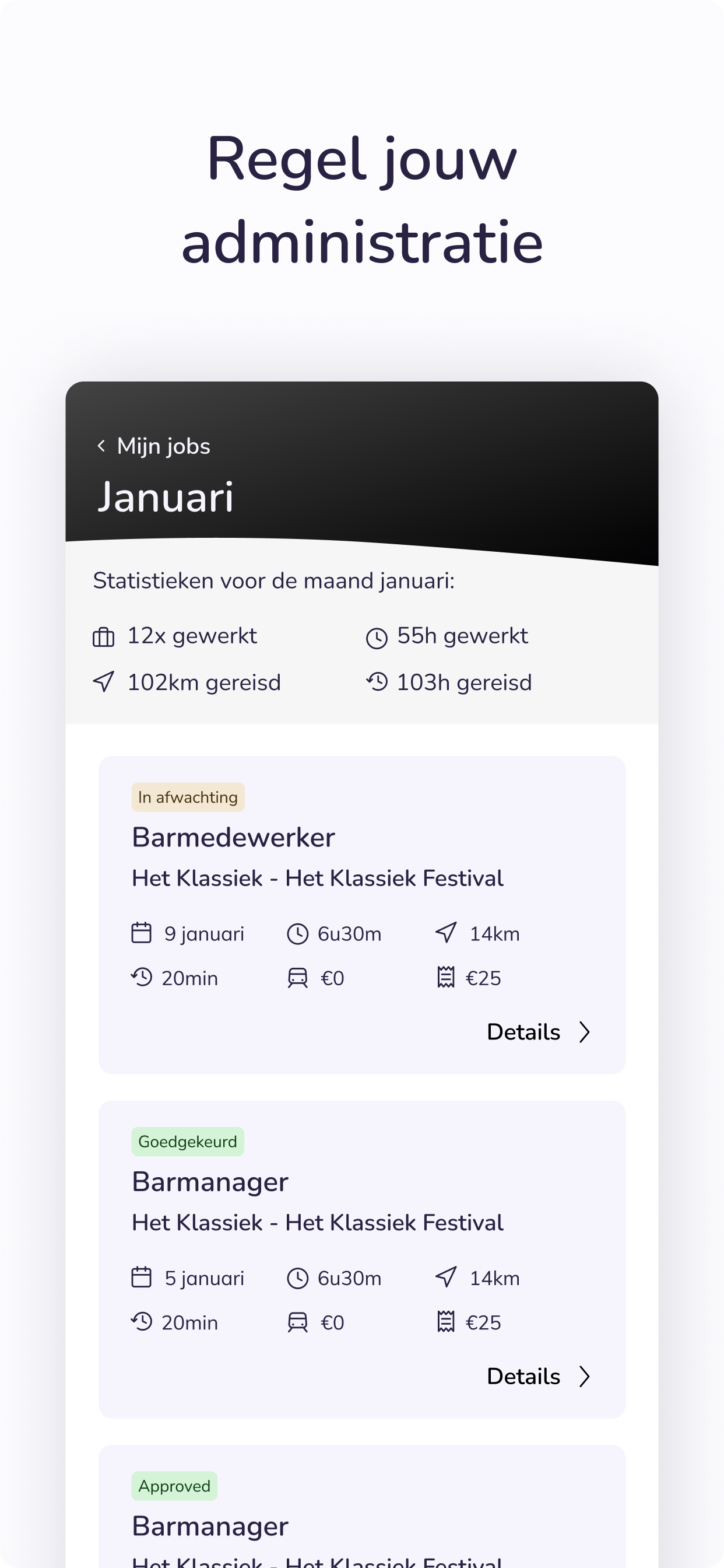724x1568 pixels.
Task: Click the Goedgekeurd status badge
Action: pyautogui.click(x=188, y=1142)
